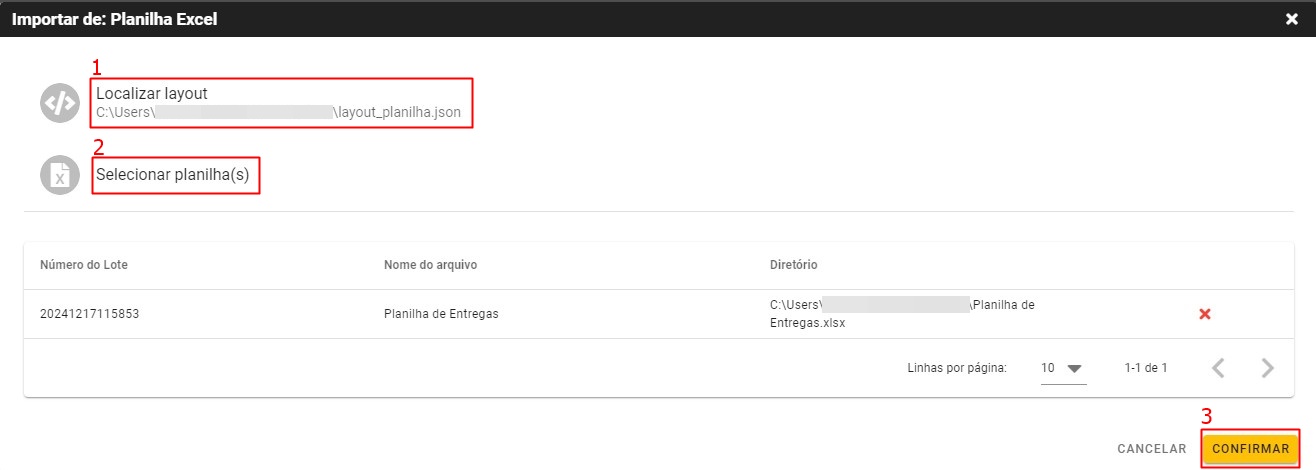
Task: Click the Planilha de Entregas.xlsx directory path
Action: 900,314
